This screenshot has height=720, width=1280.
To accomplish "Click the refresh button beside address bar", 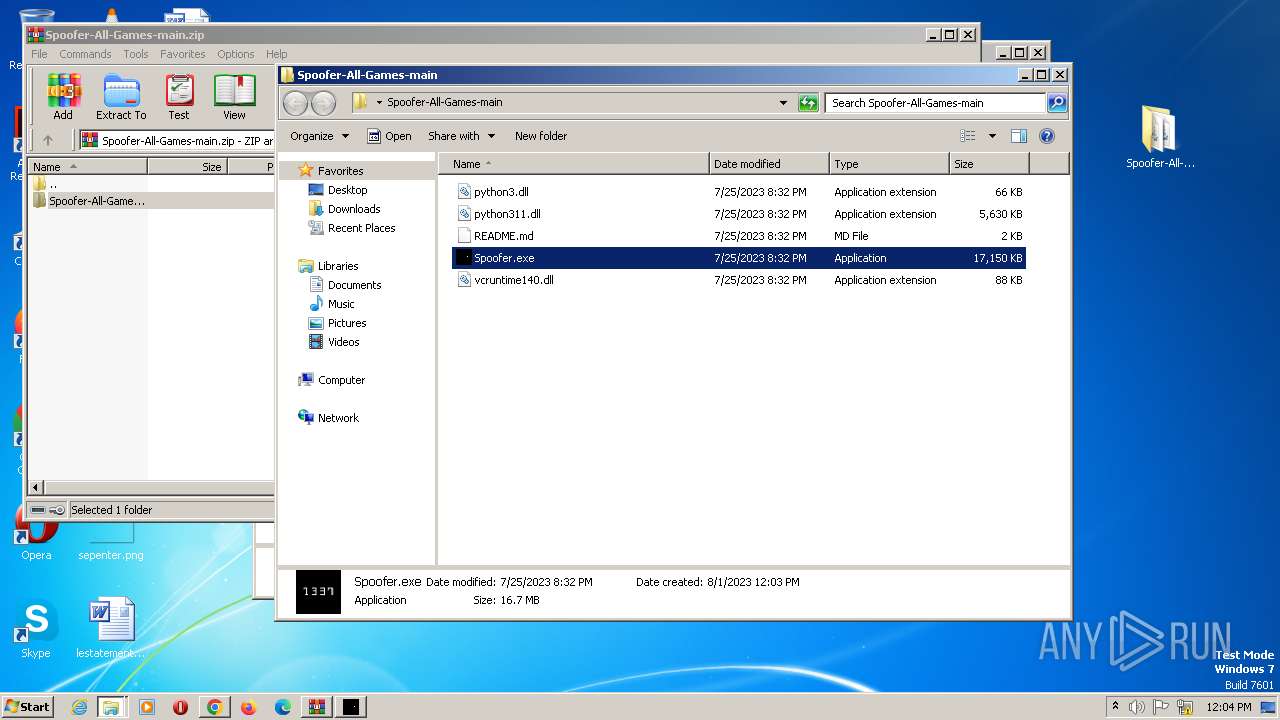I will coord(808,102).
